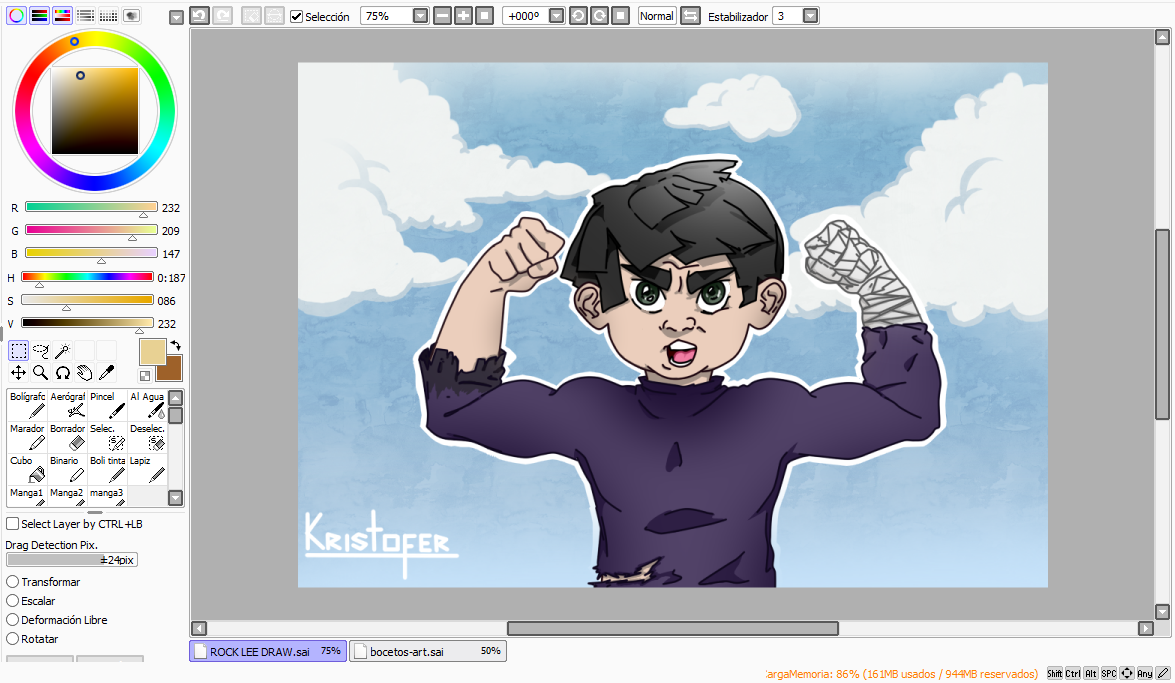This screenshot has height=683, width=1175.
Task: Select the Move tool
Action: tap(19, 373)
